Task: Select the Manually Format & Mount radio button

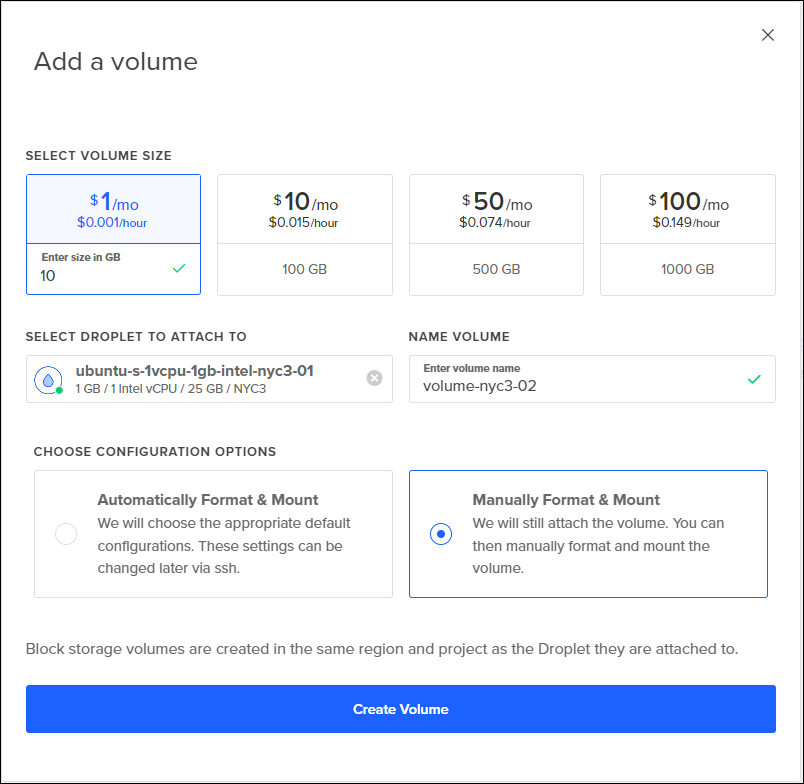Action: pos(440,534)
